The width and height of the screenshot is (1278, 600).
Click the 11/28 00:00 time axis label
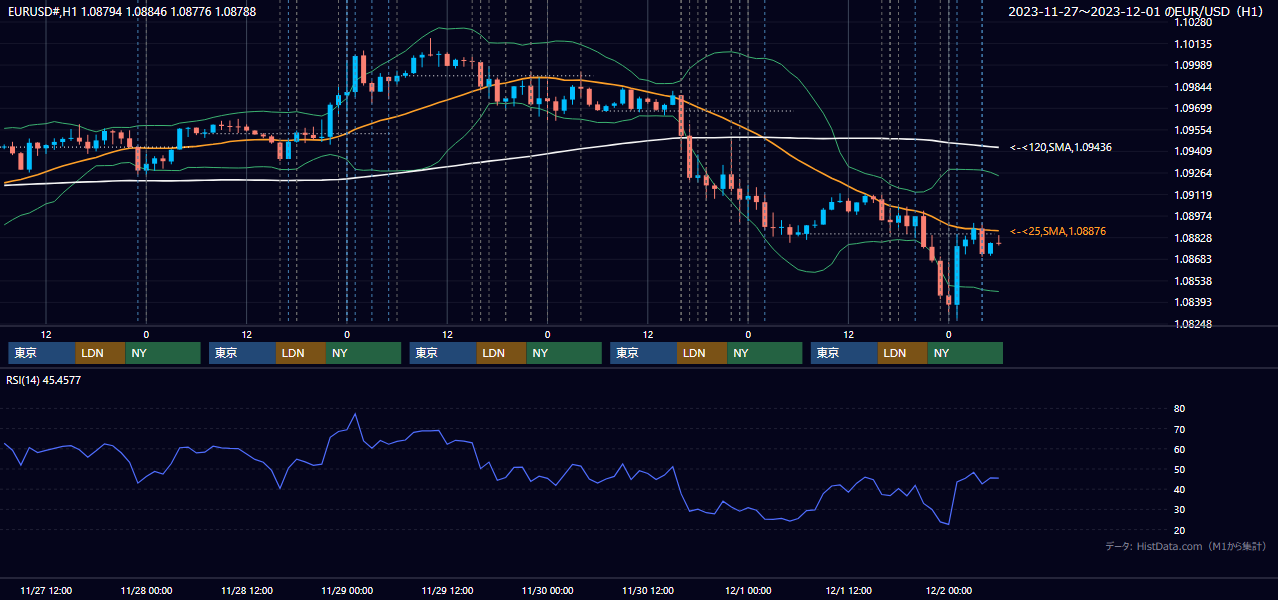pos(146,591)
